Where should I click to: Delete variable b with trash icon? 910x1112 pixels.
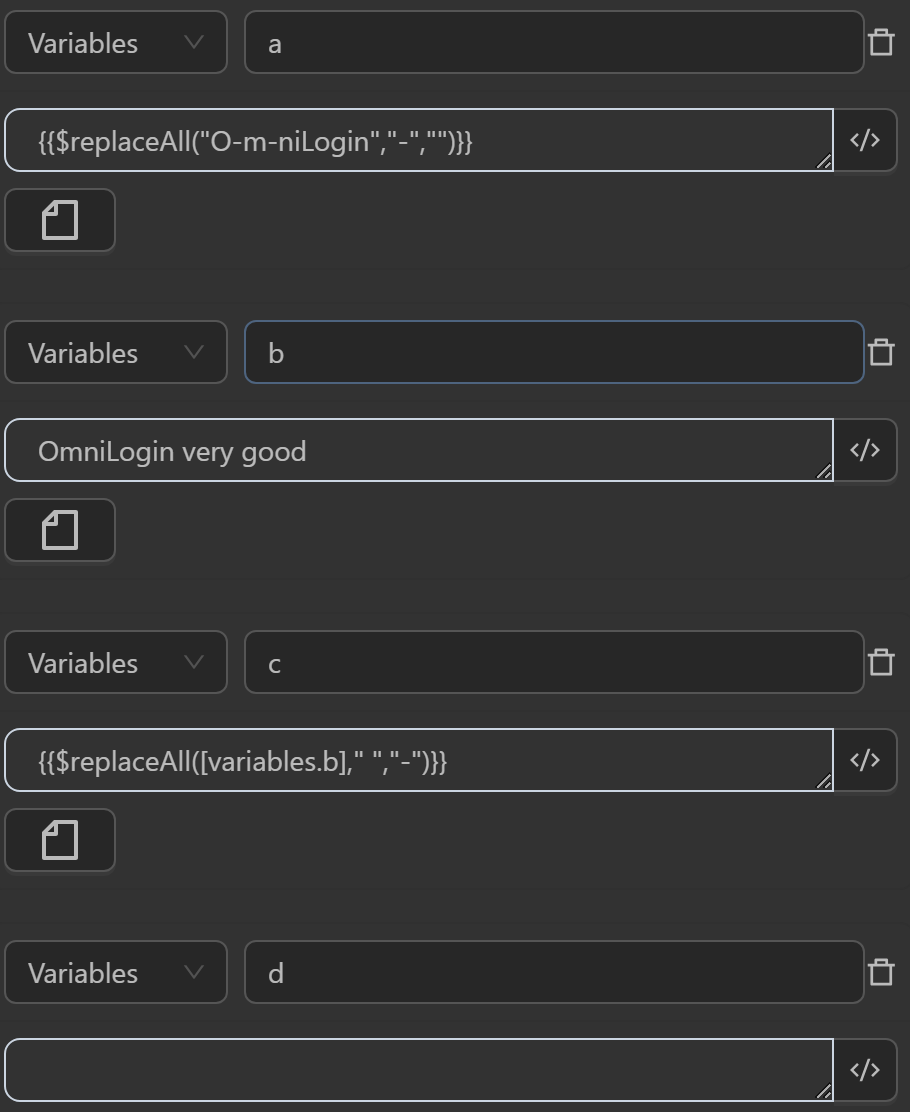coord(881,352)
